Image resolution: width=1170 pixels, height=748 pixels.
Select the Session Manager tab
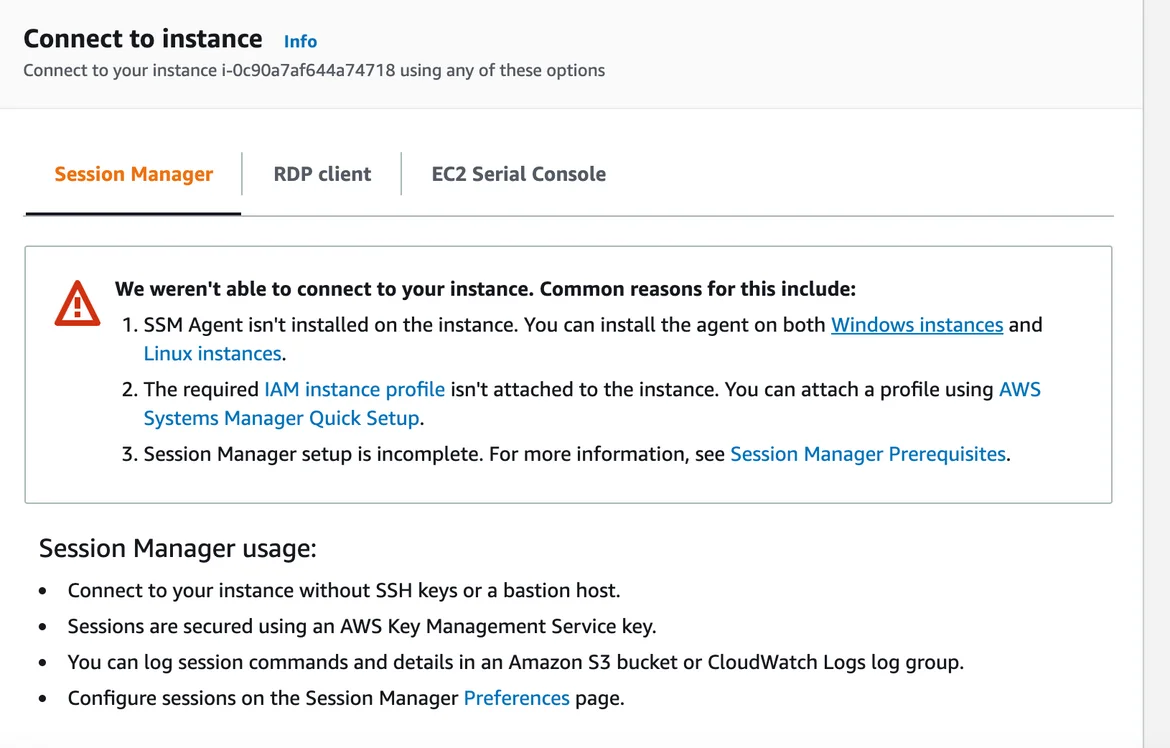click(133, 174)
